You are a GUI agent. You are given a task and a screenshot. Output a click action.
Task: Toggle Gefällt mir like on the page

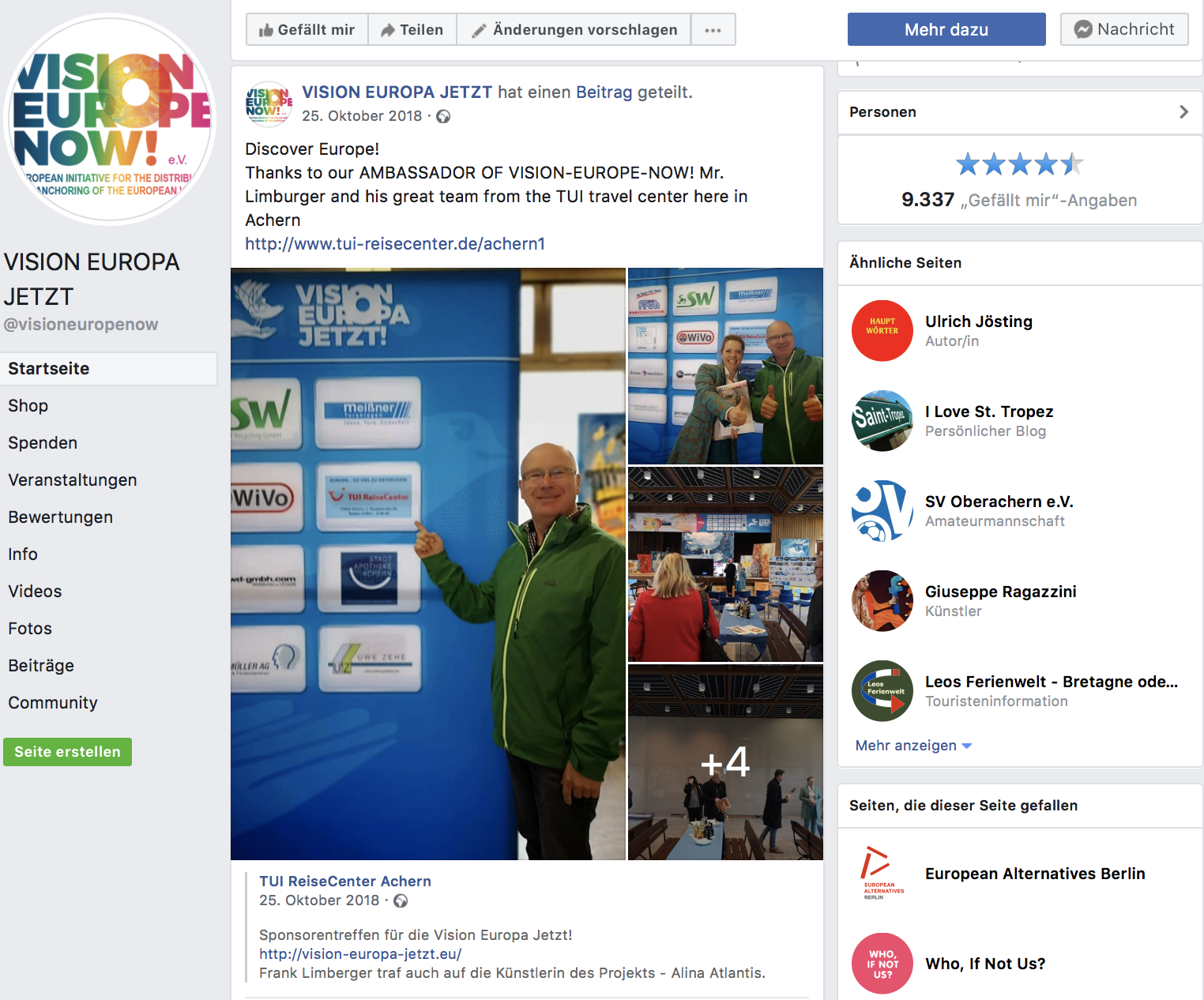(307, 30)
